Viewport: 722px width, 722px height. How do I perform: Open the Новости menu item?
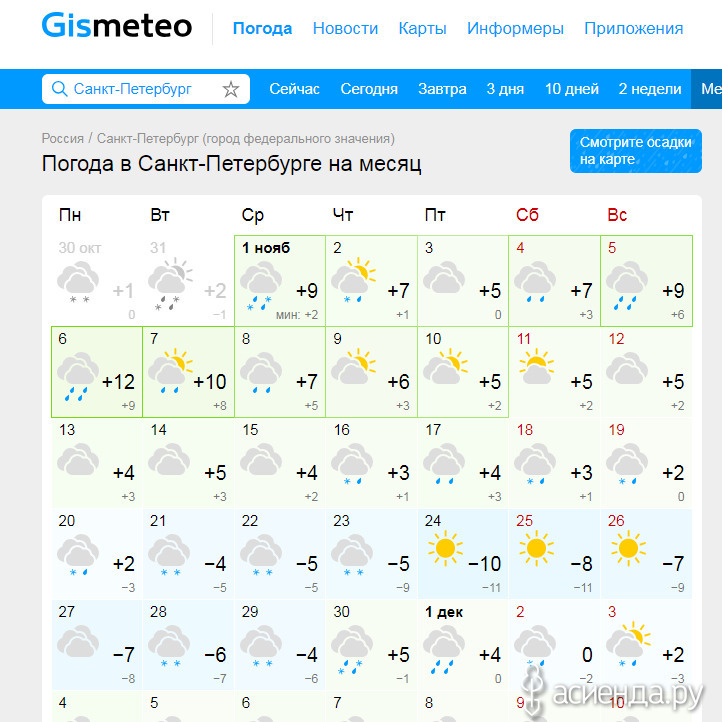pos(345,29)
